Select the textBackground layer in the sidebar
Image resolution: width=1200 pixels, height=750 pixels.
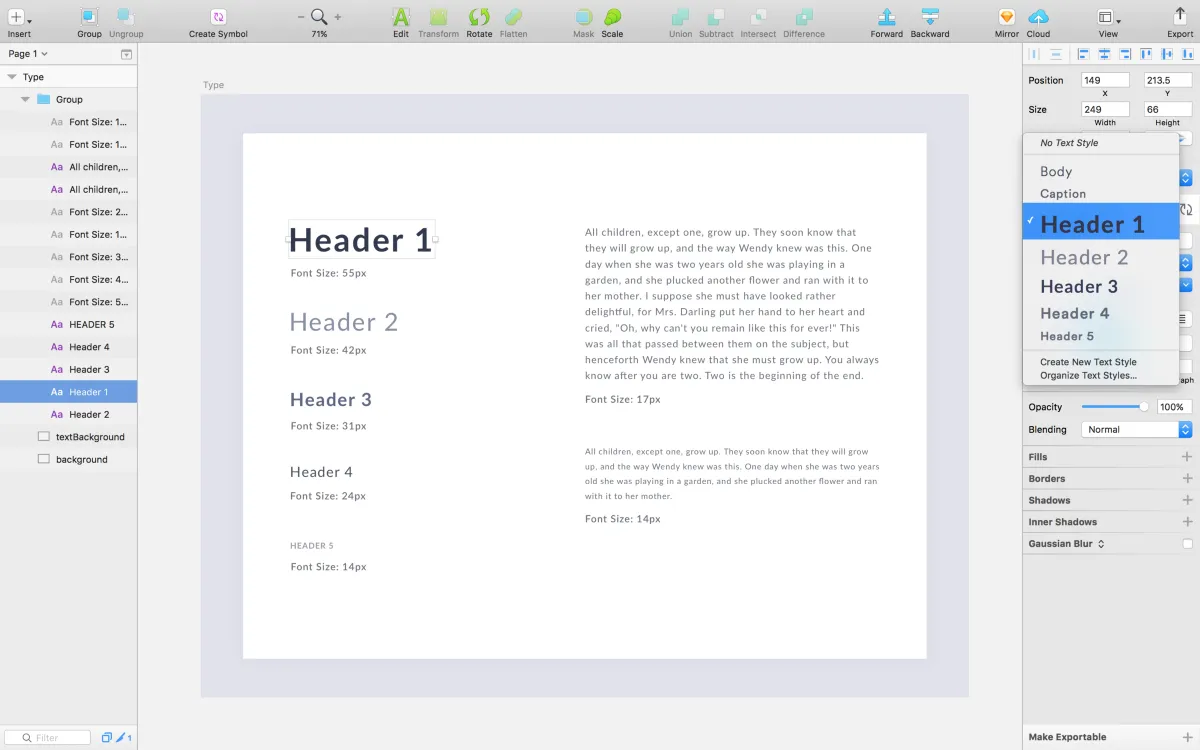point(90,436)
